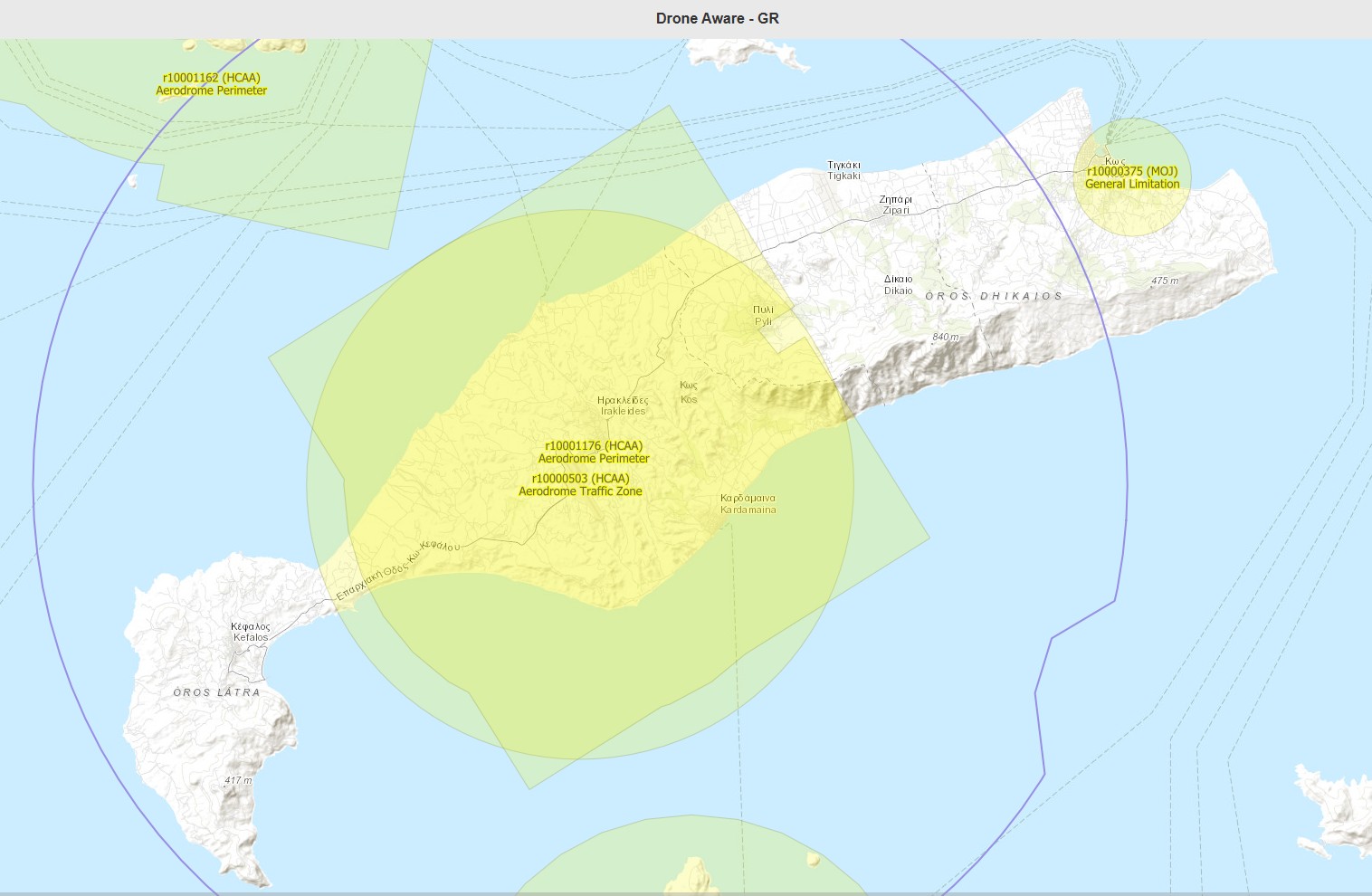The height and width of the screenshot is (896, 1372).
Task: Click the 475 m elevation marker
Action: [1165, 281]
